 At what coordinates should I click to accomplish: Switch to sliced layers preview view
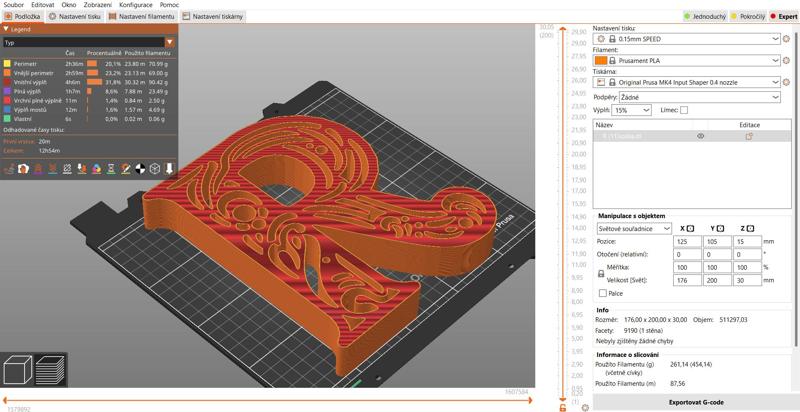(x=48, y=372)
